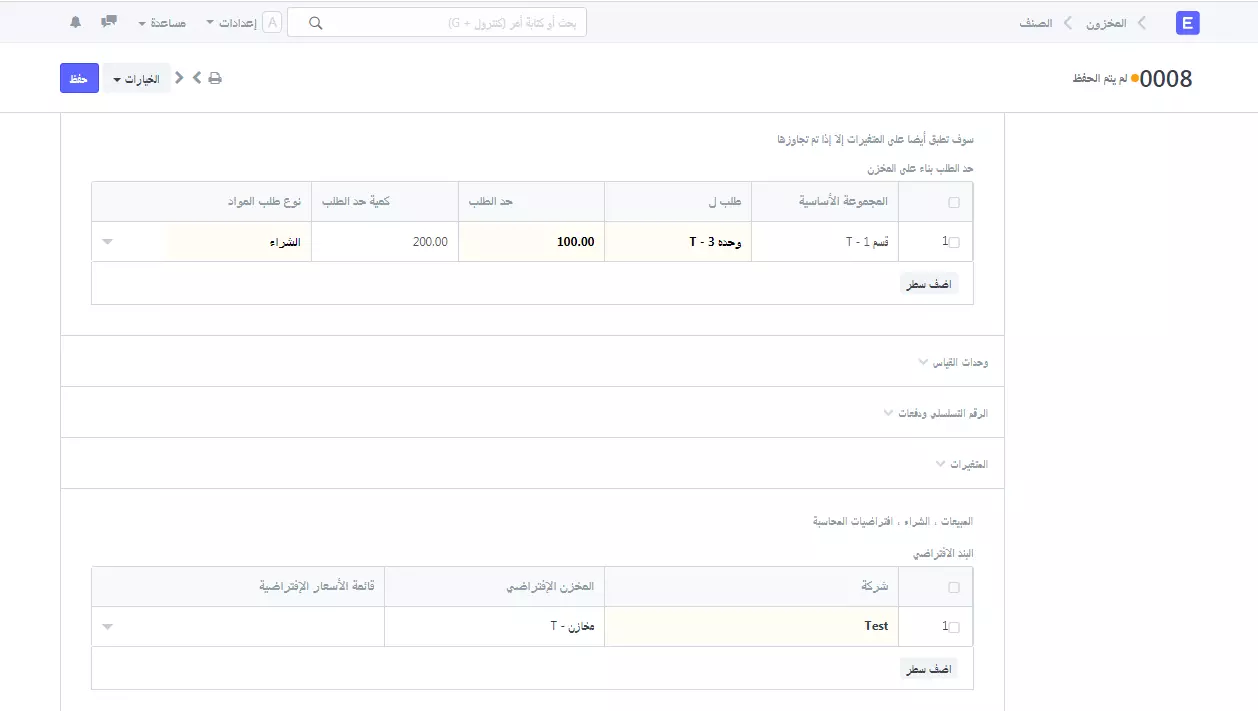The height and width of the screenshot is (711, 1258).
Task: Tick the checkbox for the قسم 1 - T row
Action: (953, 242)
